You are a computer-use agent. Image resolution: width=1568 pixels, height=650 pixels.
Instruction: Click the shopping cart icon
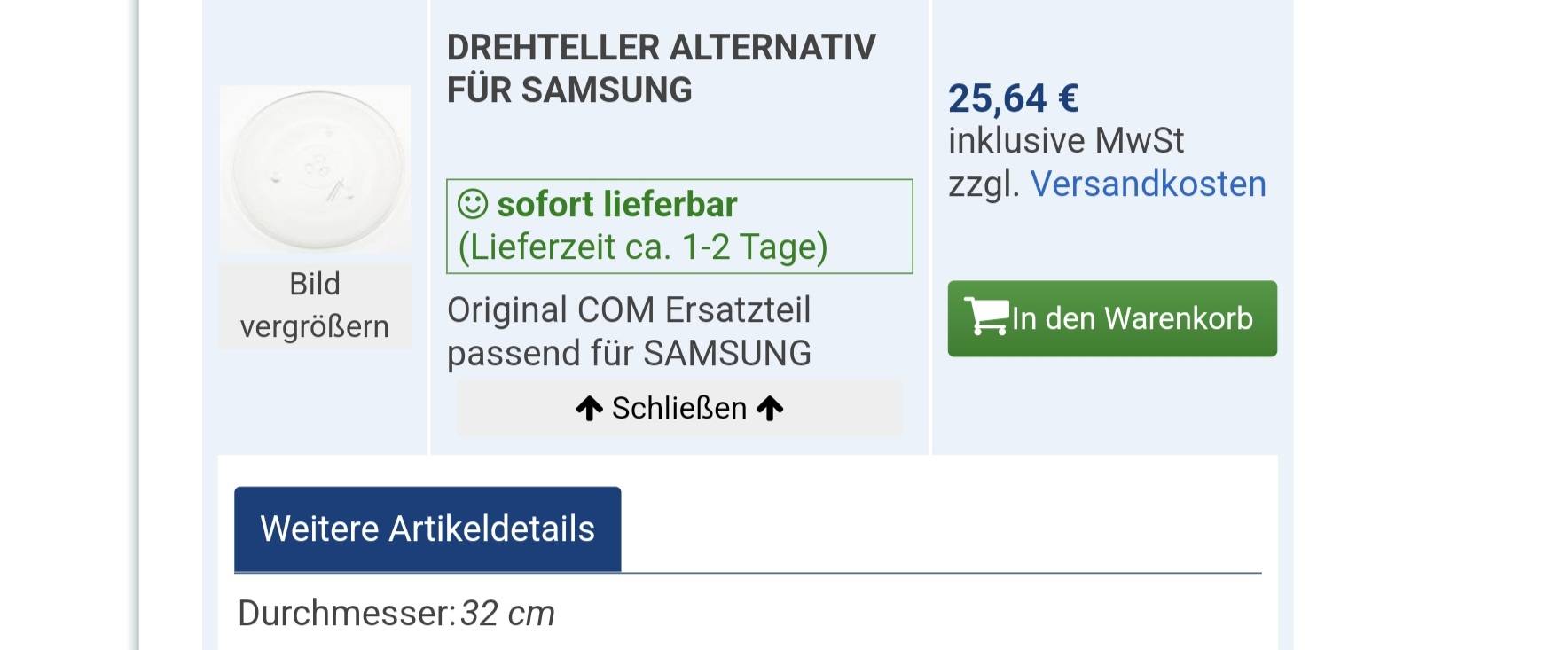click(x=986, y=317)
